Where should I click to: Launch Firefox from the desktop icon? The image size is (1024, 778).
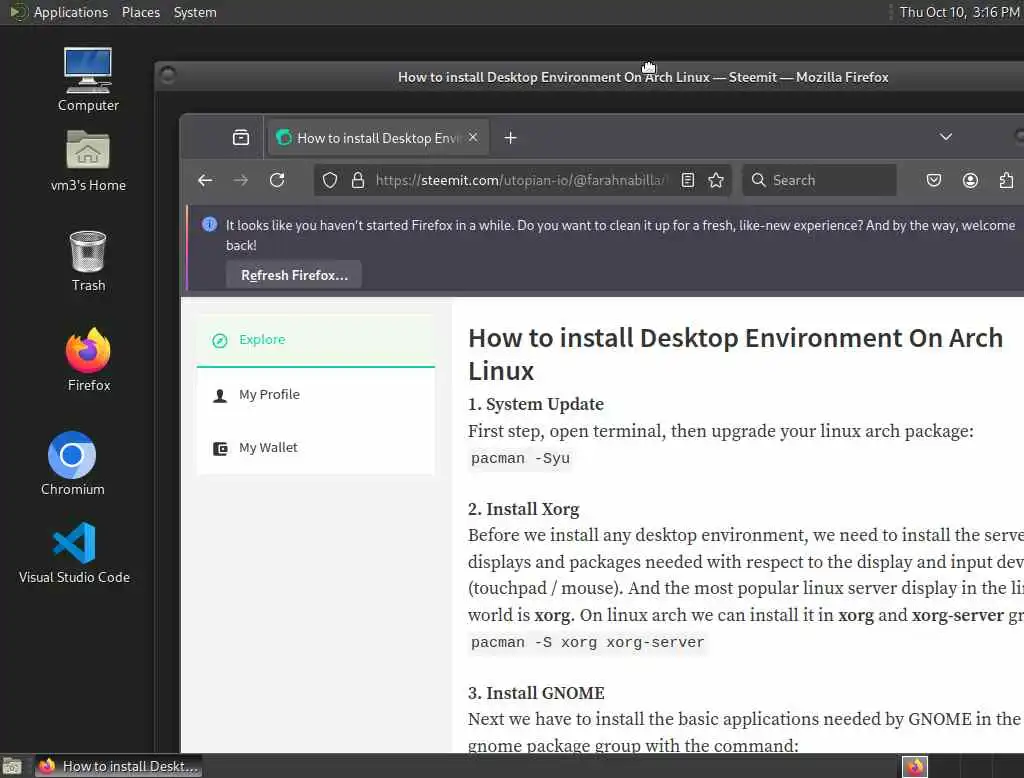pyautogui.click(x=88, y=360)
